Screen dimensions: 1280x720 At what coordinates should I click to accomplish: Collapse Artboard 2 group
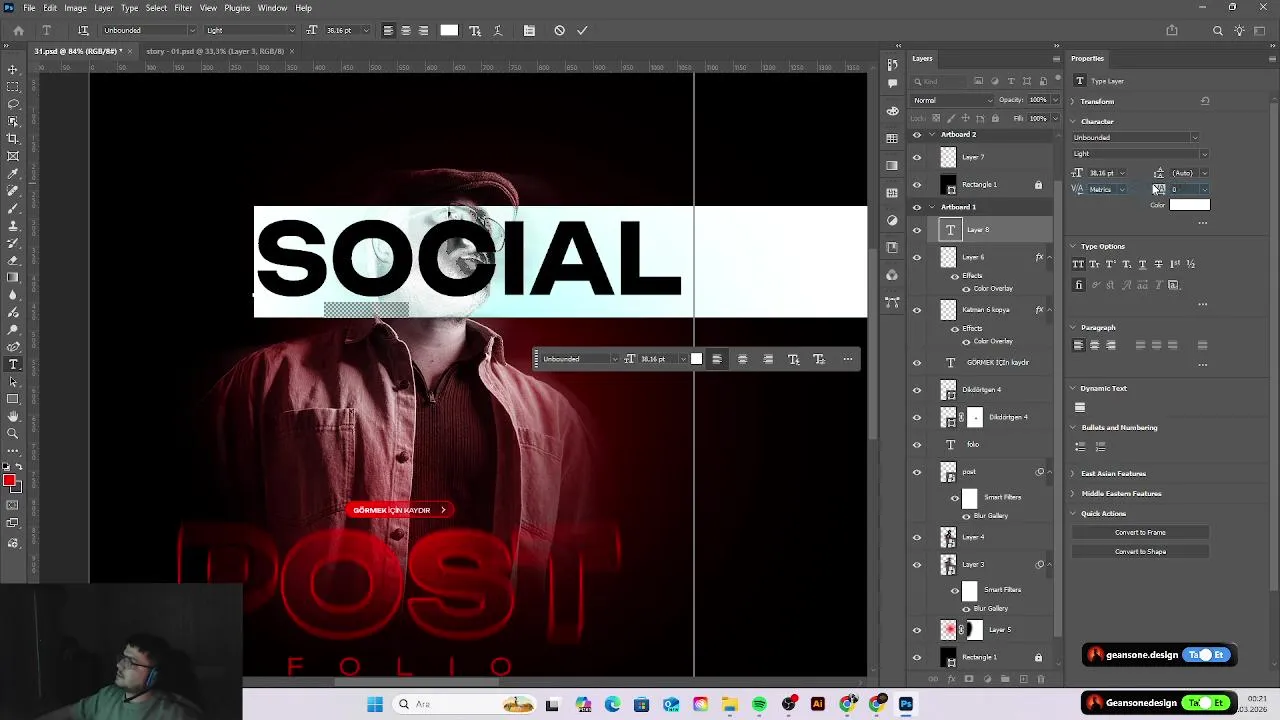click(932, 135)
